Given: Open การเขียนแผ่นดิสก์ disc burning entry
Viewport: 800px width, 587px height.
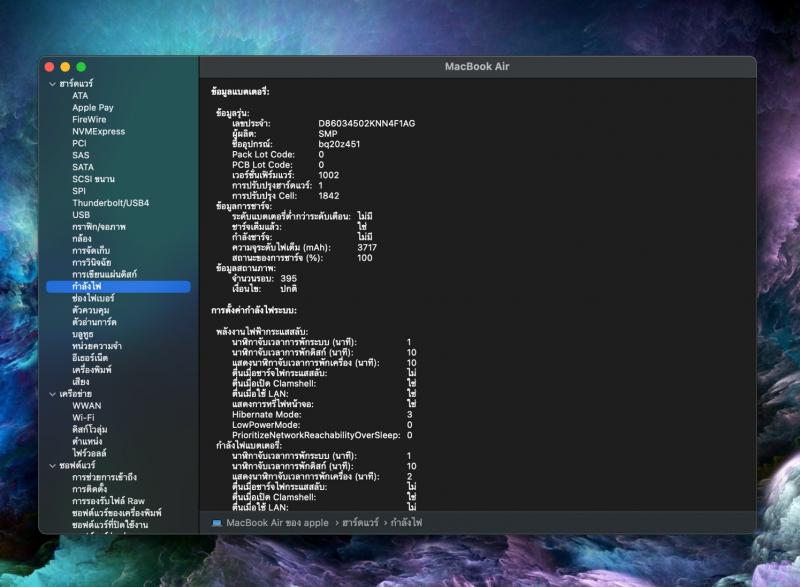Looking at the screenshot, I should (x=105, y=274).
